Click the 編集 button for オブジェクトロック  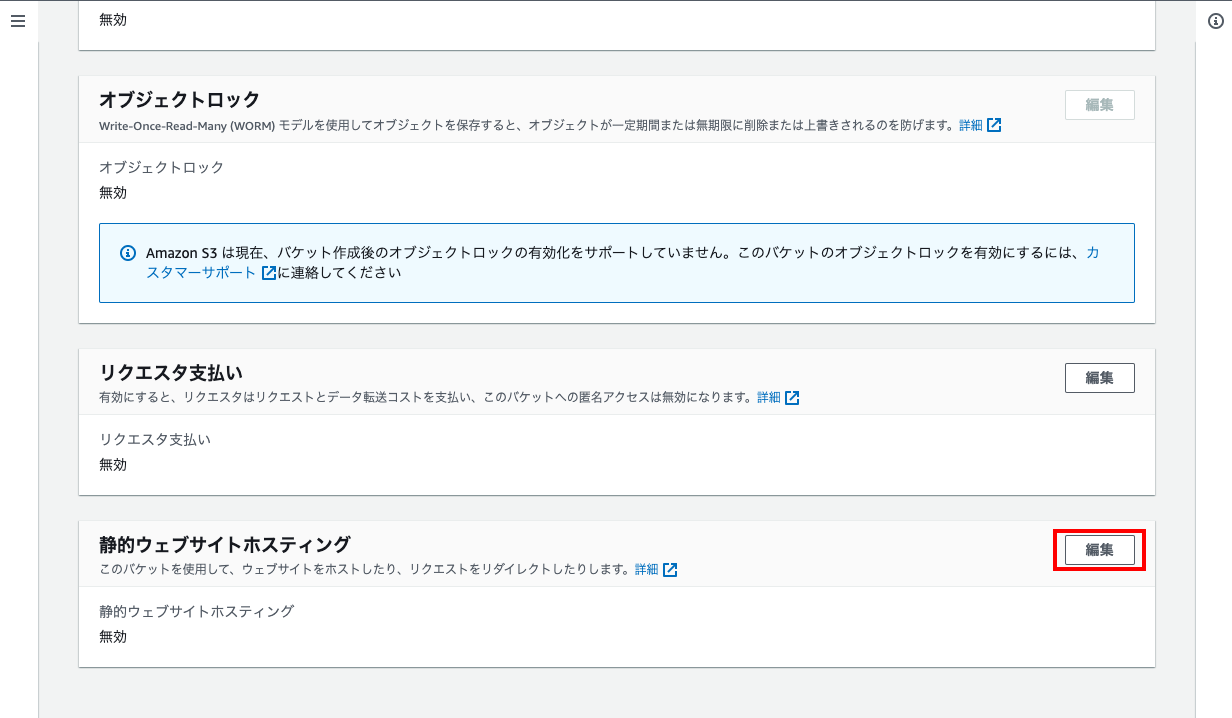[1099, 105]
